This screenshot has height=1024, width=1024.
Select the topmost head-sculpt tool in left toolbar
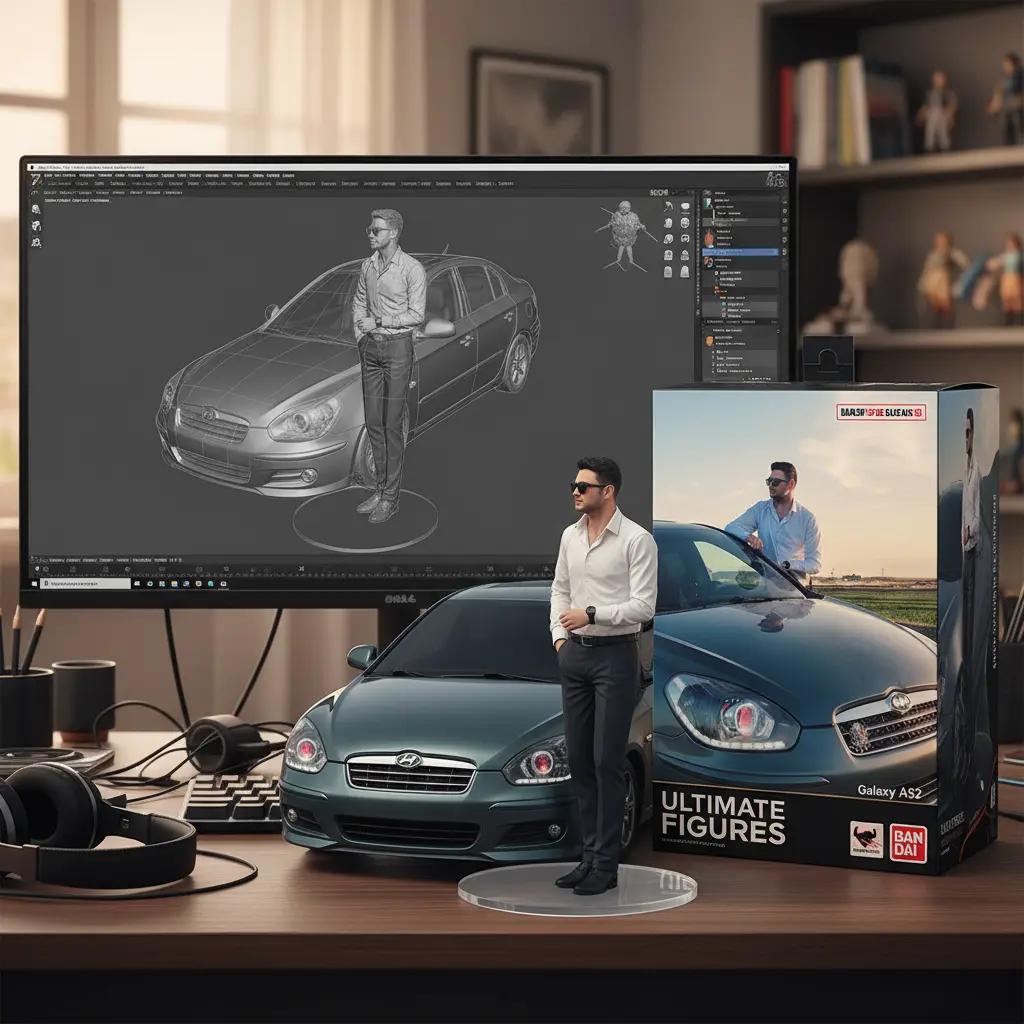[x=36, y=210]
